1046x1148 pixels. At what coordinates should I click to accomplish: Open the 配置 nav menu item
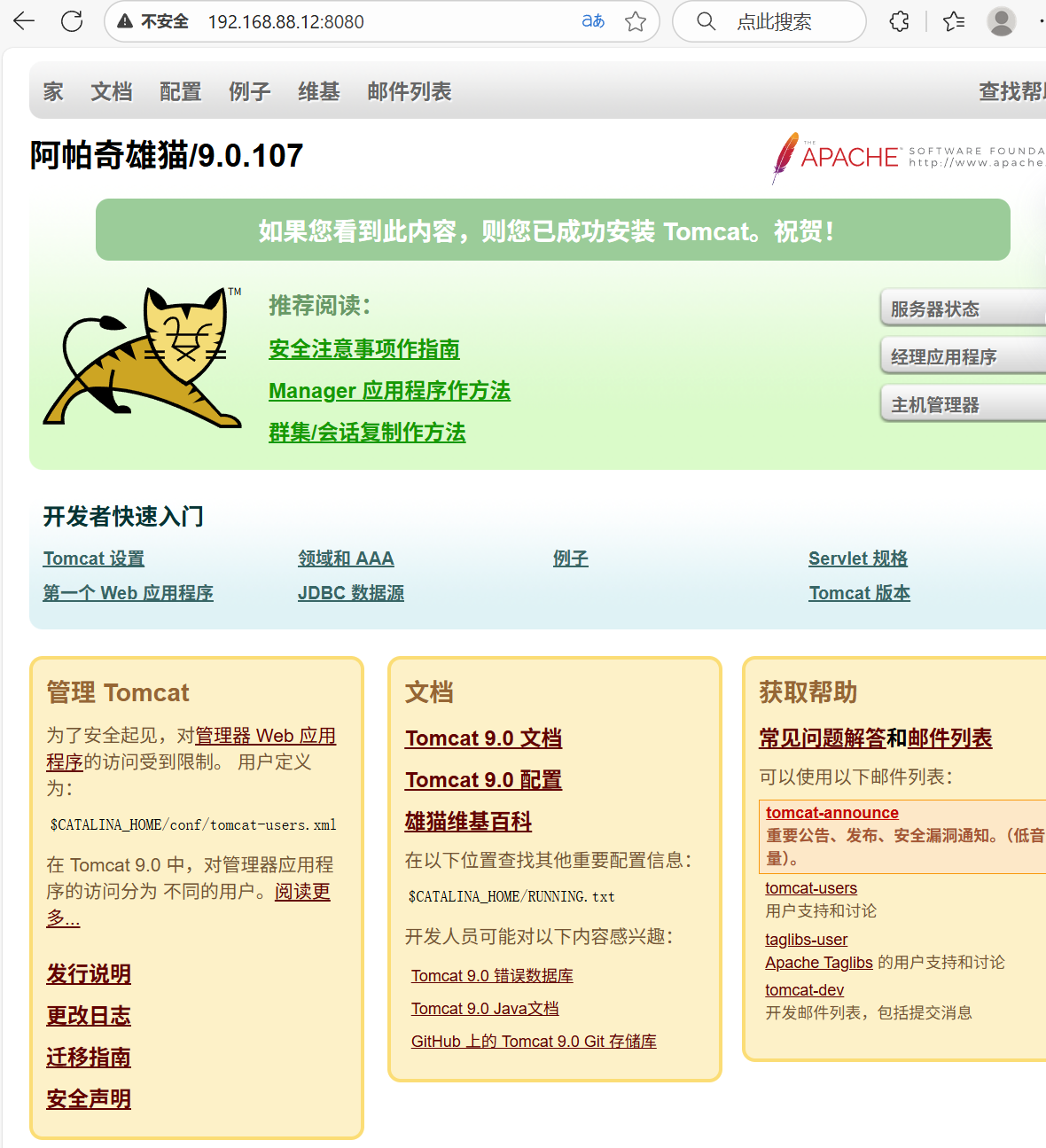180,91
